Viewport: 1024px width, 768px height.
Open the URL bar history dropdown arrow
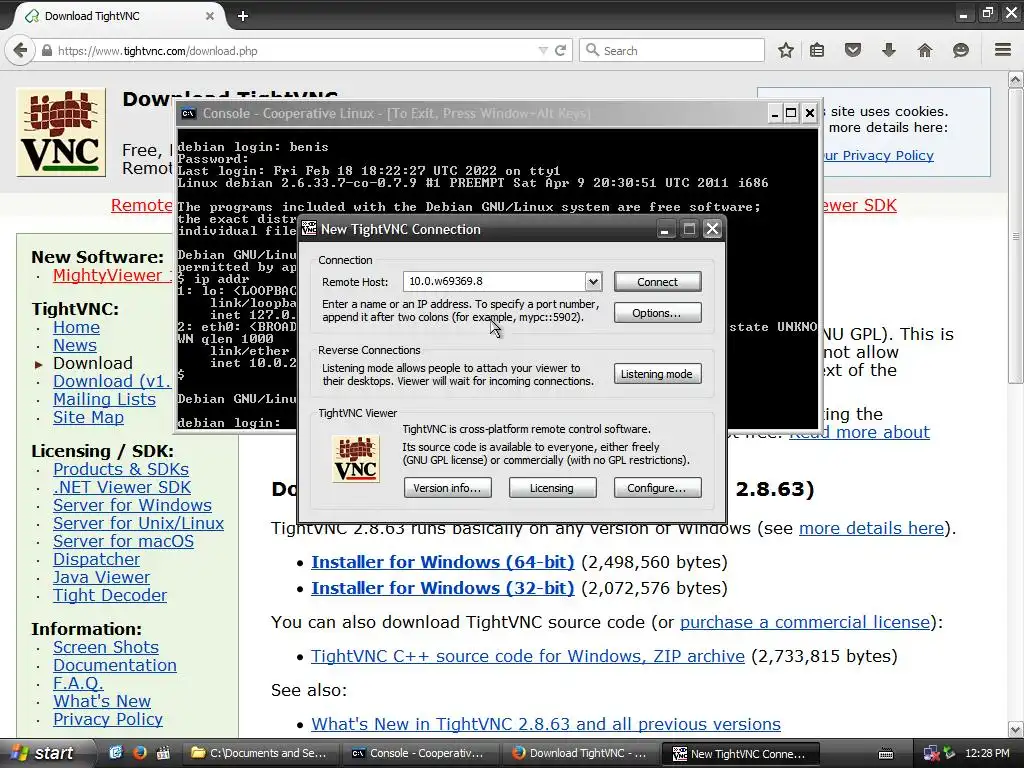[543, 50]
